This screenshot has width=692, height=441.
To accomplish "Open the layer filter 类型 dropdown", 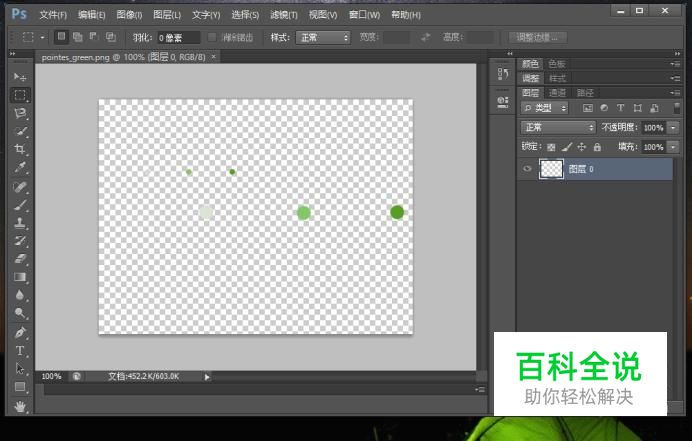I will (x=544, y=108).
